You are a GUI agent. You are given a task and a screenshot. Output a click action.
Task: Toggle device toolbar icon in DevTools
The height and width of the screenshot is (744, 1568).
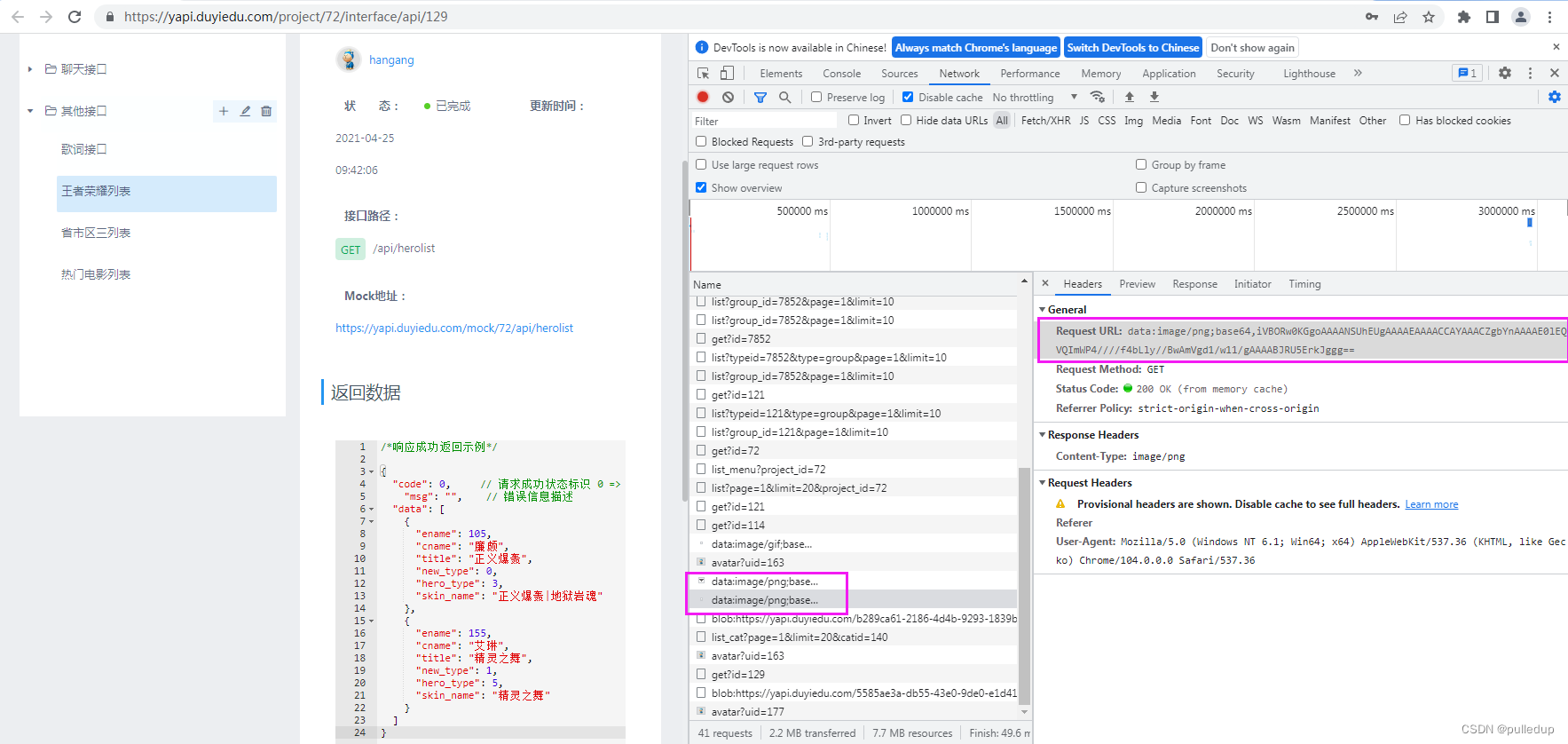[727, 74]
